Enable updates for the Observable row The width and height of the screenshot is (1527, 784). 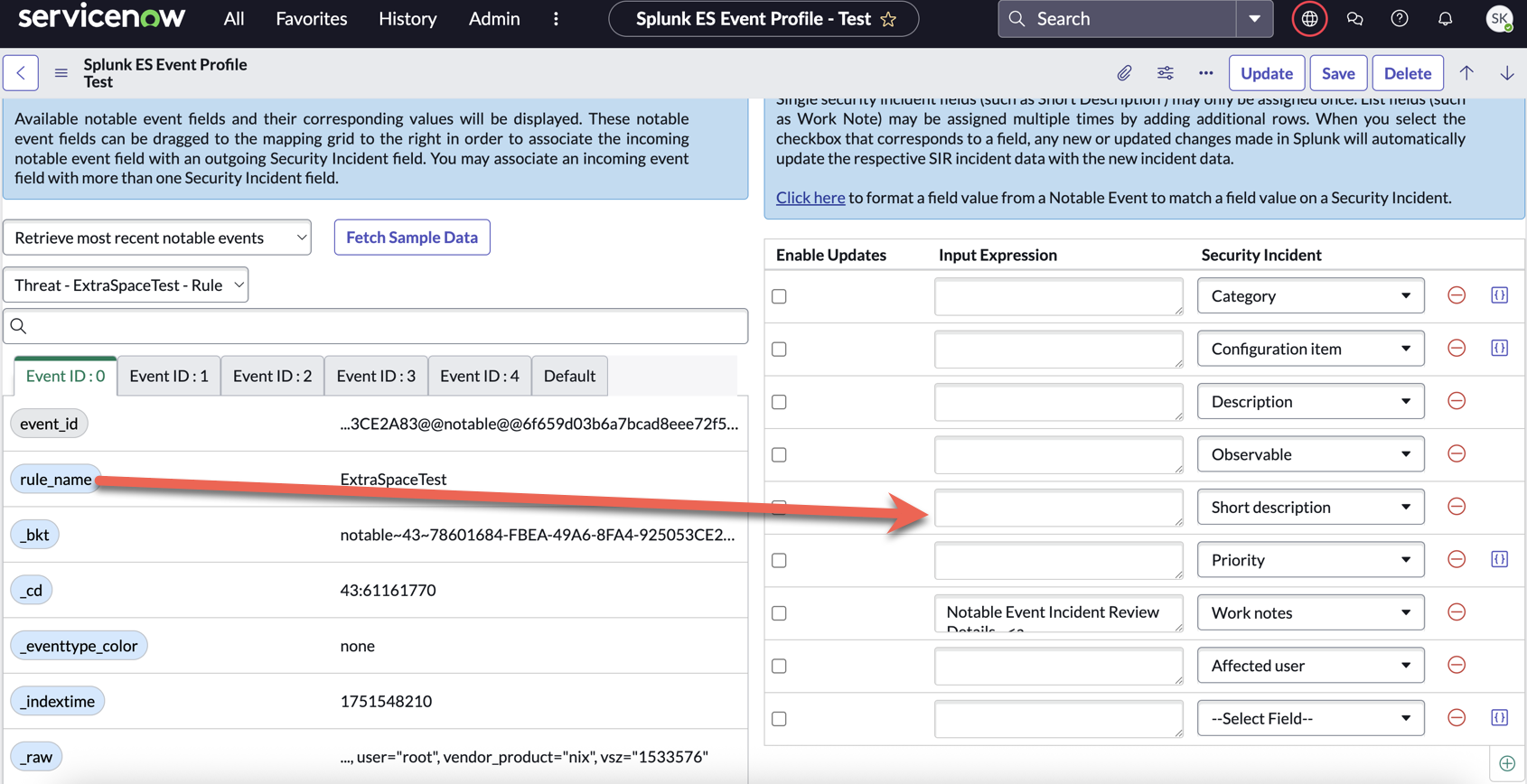pos(780,455)
